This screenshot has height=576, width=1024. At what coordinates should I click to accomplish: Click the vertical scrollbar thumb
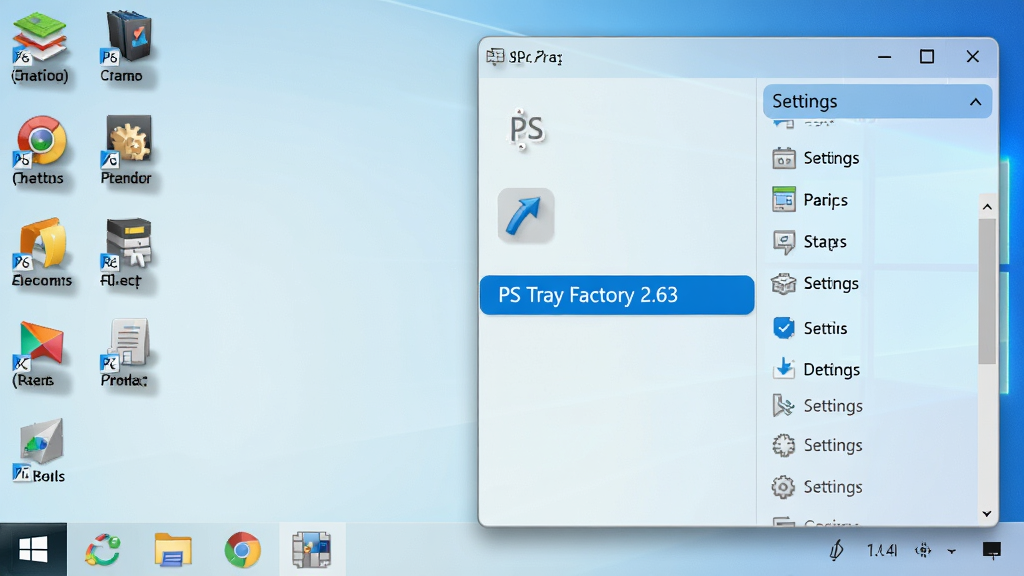987,291
